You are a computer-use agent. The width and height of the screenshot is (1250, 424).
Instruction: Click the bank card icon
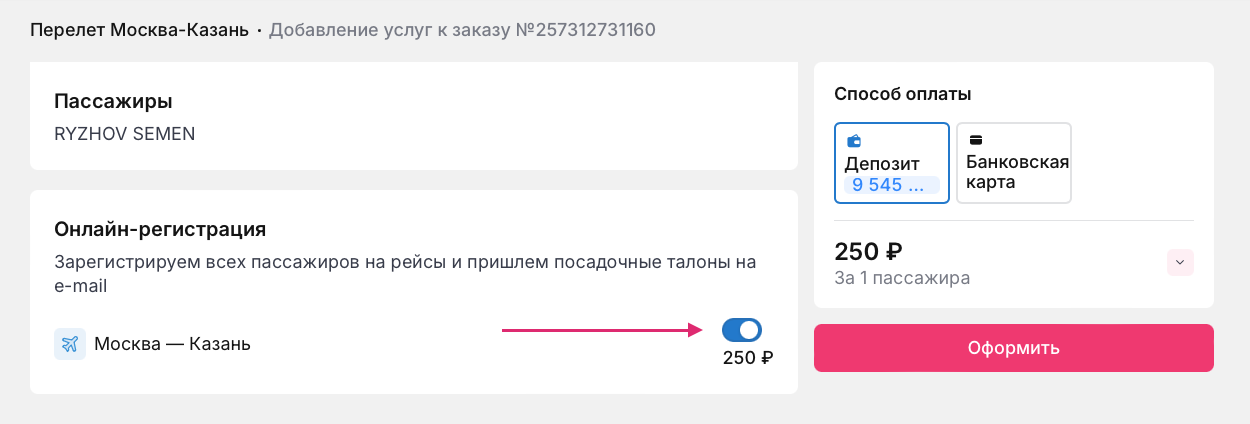(x=975, y=140)
